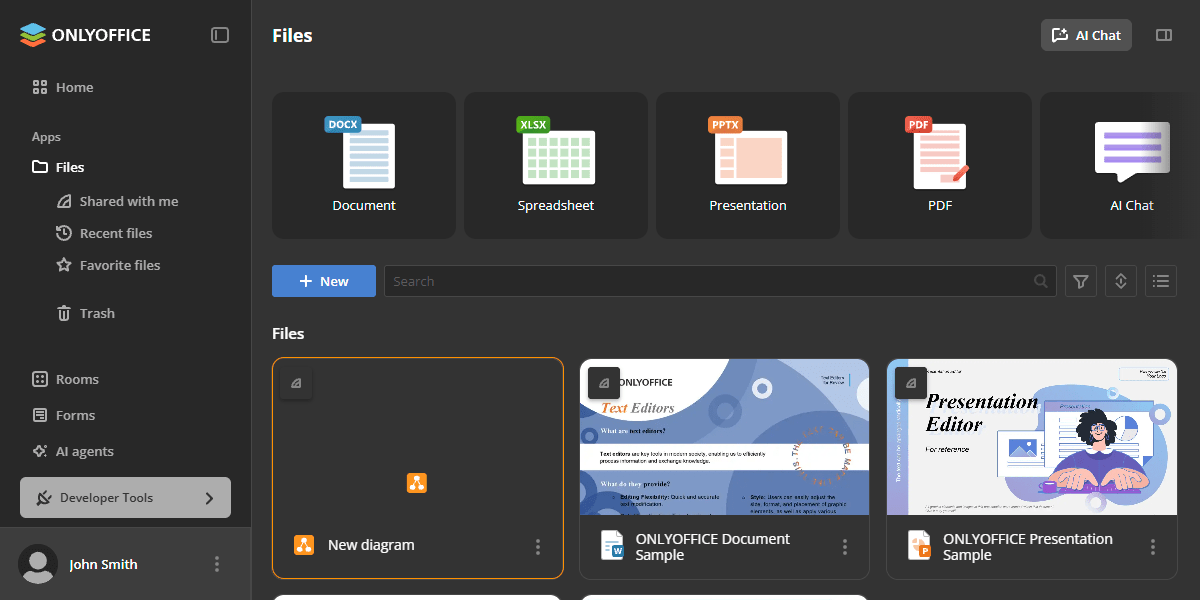Create a new PDF form
The width and height of the screenshot is (1200, 600).
(940, 166)
